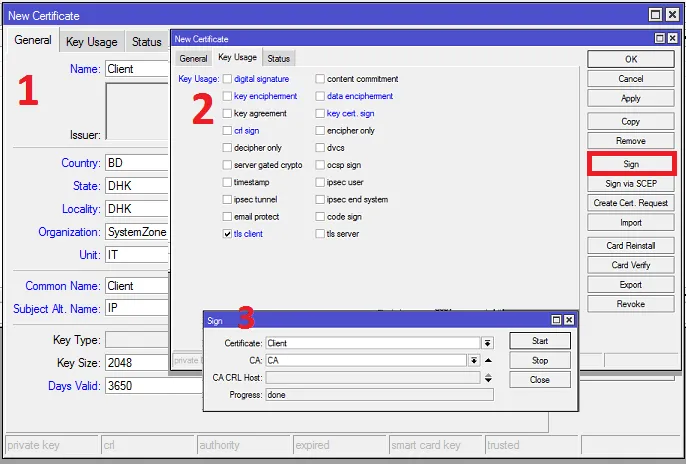Viewport: 686px width, 464px height.
Task: Click Card Reinstall button
Action: 630,245
